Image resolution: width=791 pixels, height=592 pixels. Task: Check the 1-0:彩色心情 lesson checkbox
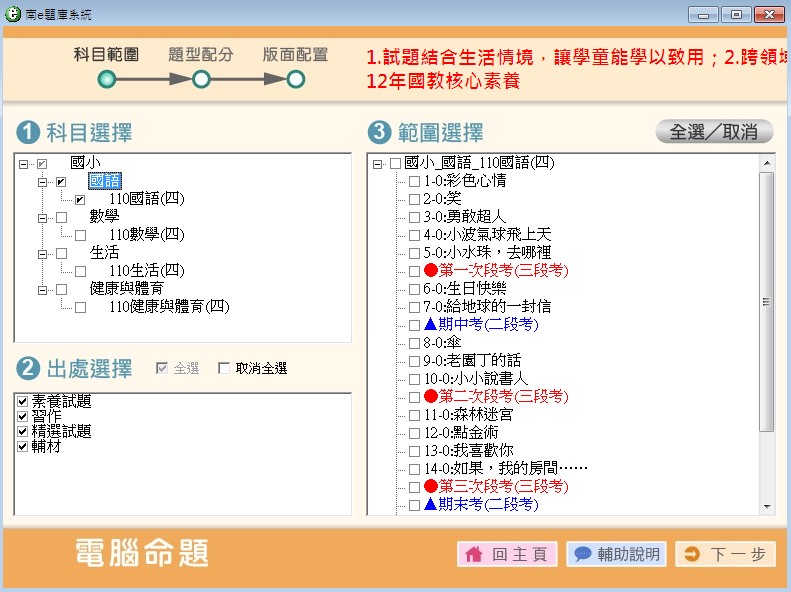[x=414, y=181]
